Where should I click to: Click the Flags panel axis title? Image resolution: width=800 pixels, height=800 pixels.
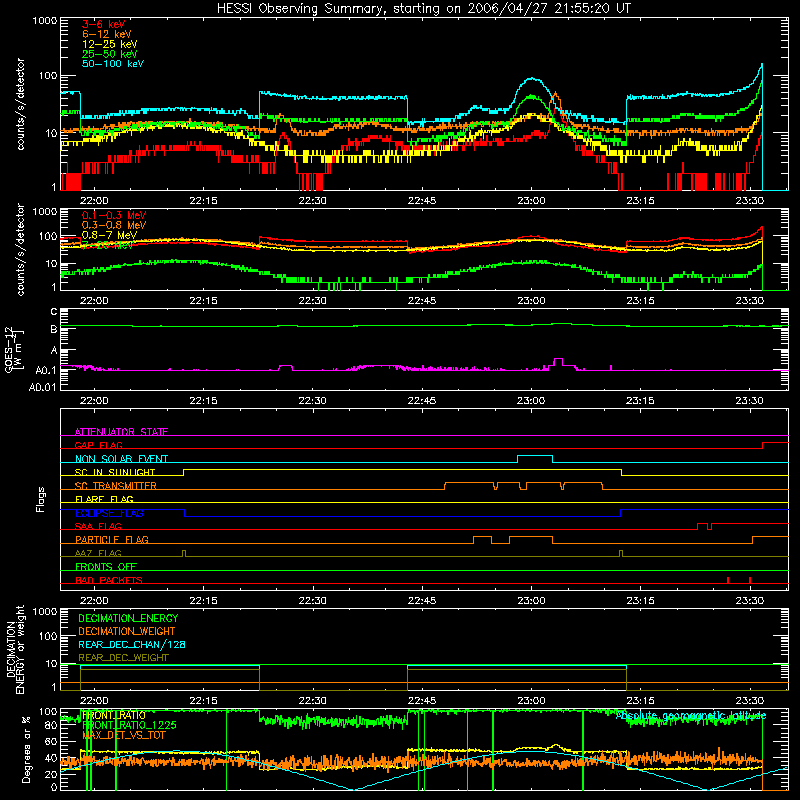coord(41,499)
